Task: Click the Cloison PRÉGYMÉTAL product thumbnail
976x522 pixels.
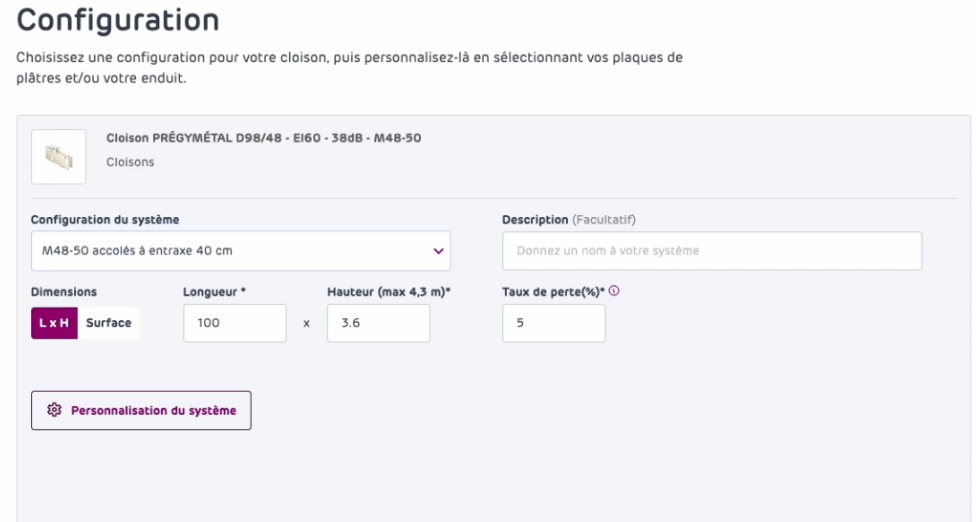Action: coord(59,157)
